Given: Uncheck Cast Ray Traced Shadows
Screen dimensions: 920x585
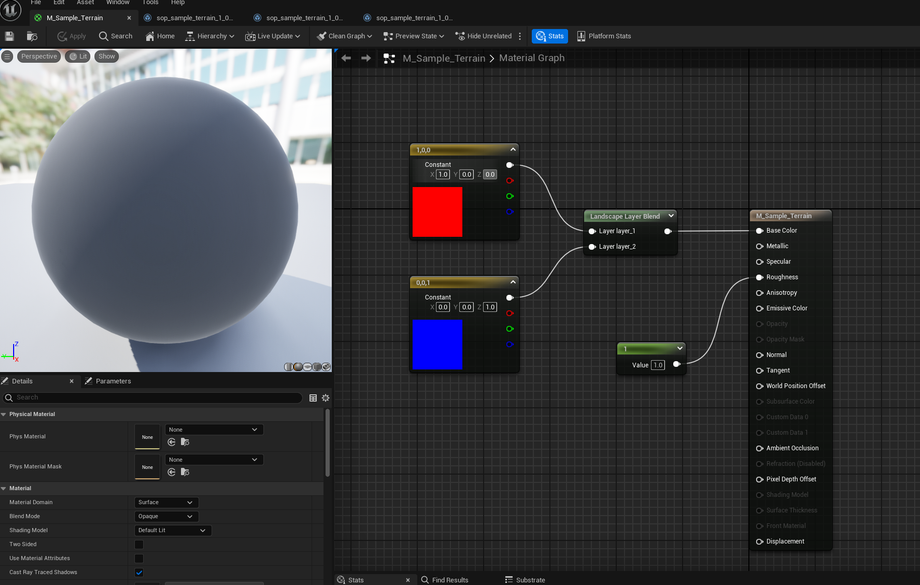Looking at the screenshot, I should 139,573.
